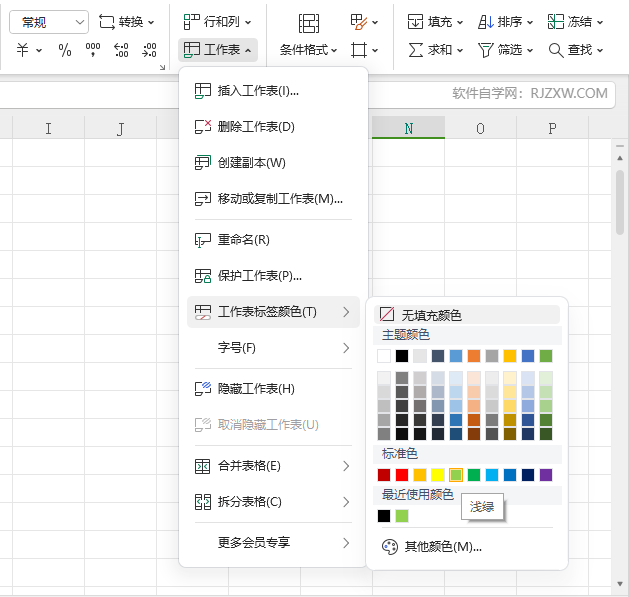Viewport: 629px width, 597px height.
Task: Click the increase decimal places icon
Action: coord(121,50)
